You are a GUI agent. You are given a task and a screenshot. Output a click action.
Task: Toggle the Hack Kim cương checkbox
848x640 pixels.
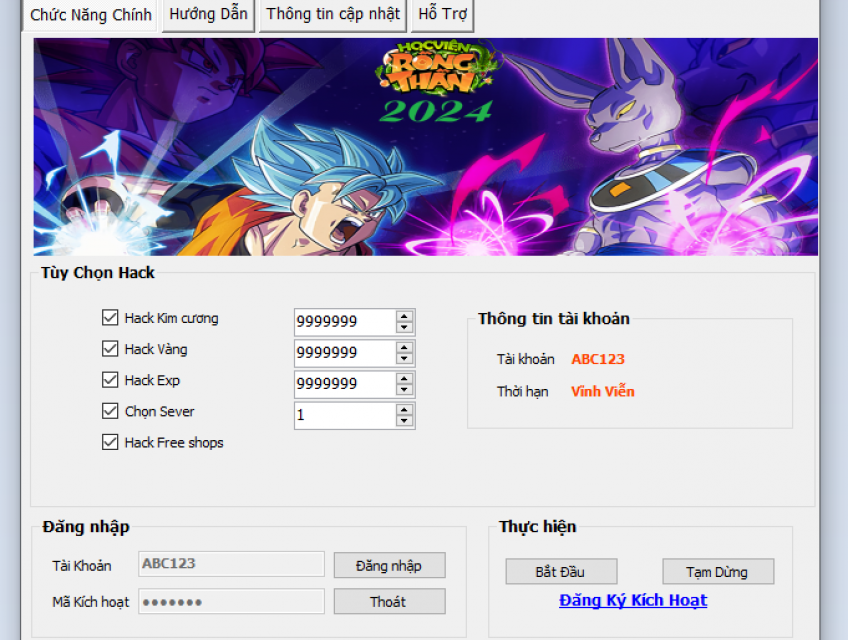tap(110, 318)
